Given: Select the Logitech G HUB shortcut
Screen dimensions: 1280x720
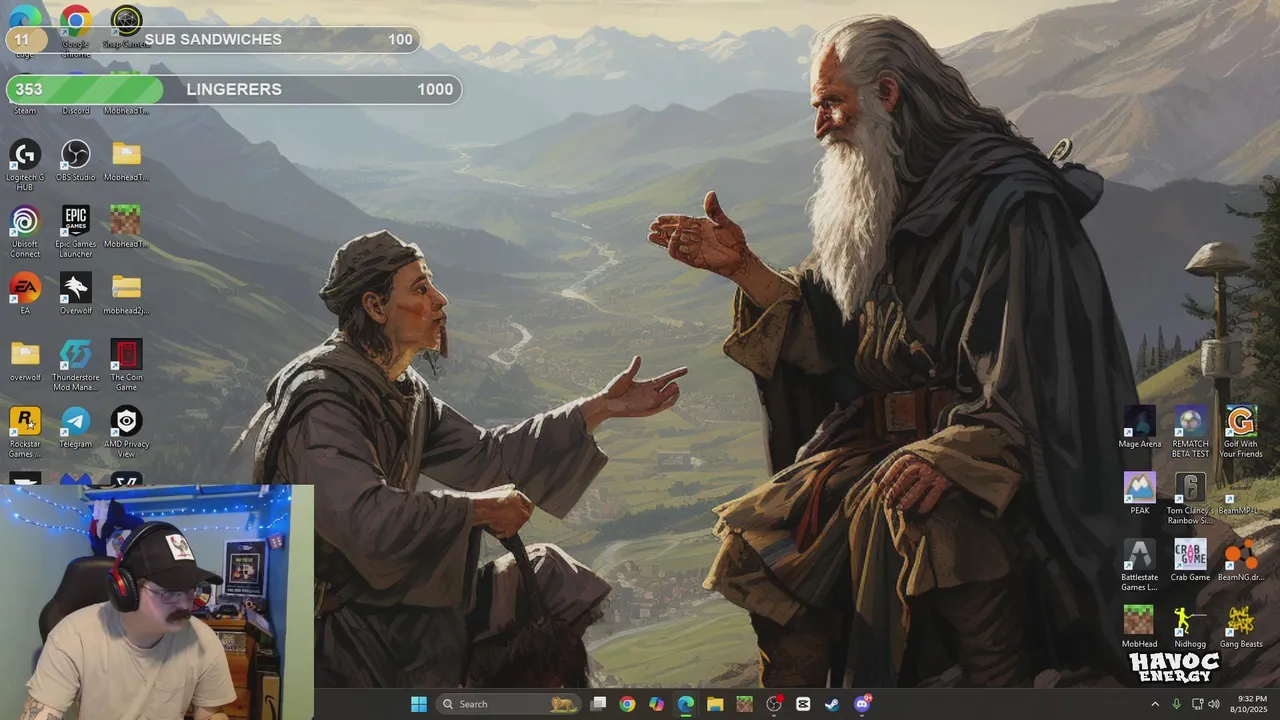Looking at the screenshot, I should (x=25, y=165).
